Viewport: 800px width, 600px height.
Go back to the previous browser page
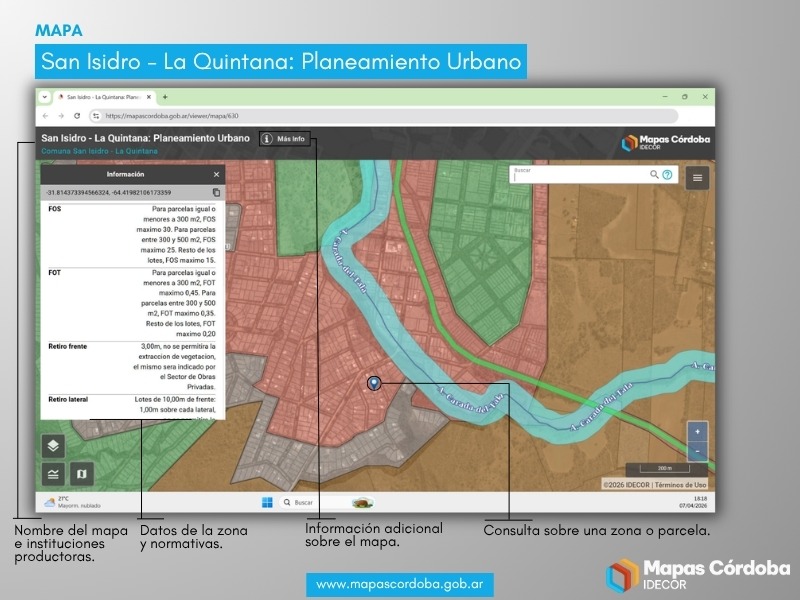[x=47, y=116]
